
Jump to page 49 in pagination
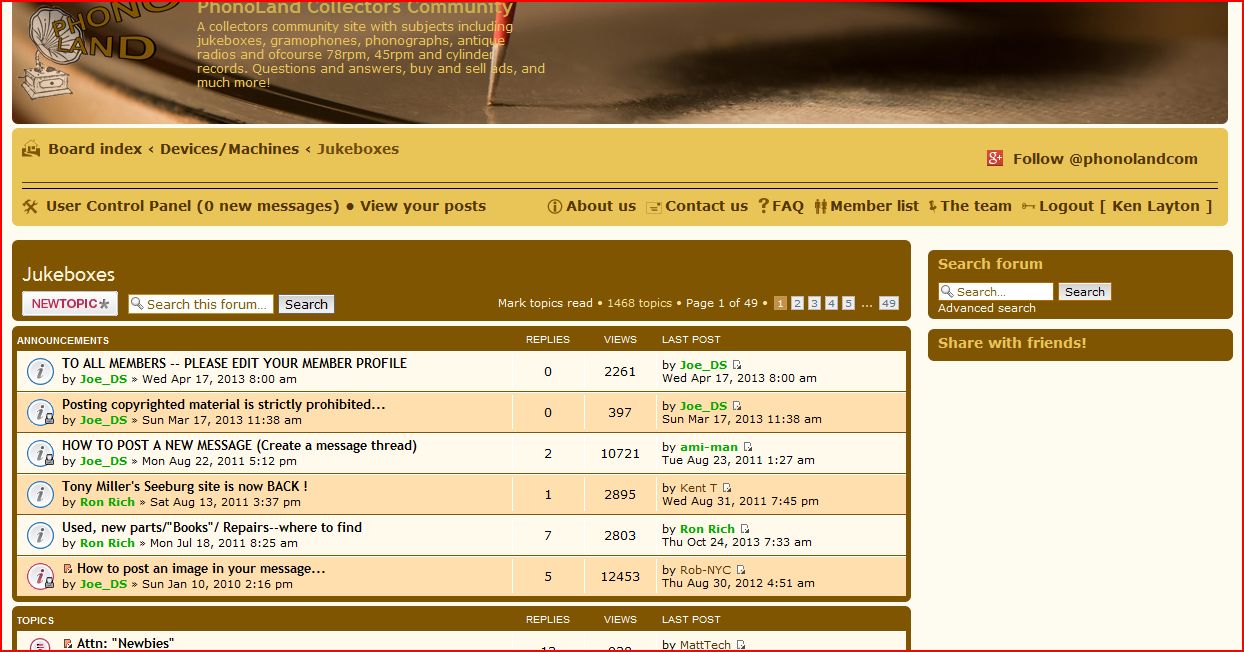[887, 302]
